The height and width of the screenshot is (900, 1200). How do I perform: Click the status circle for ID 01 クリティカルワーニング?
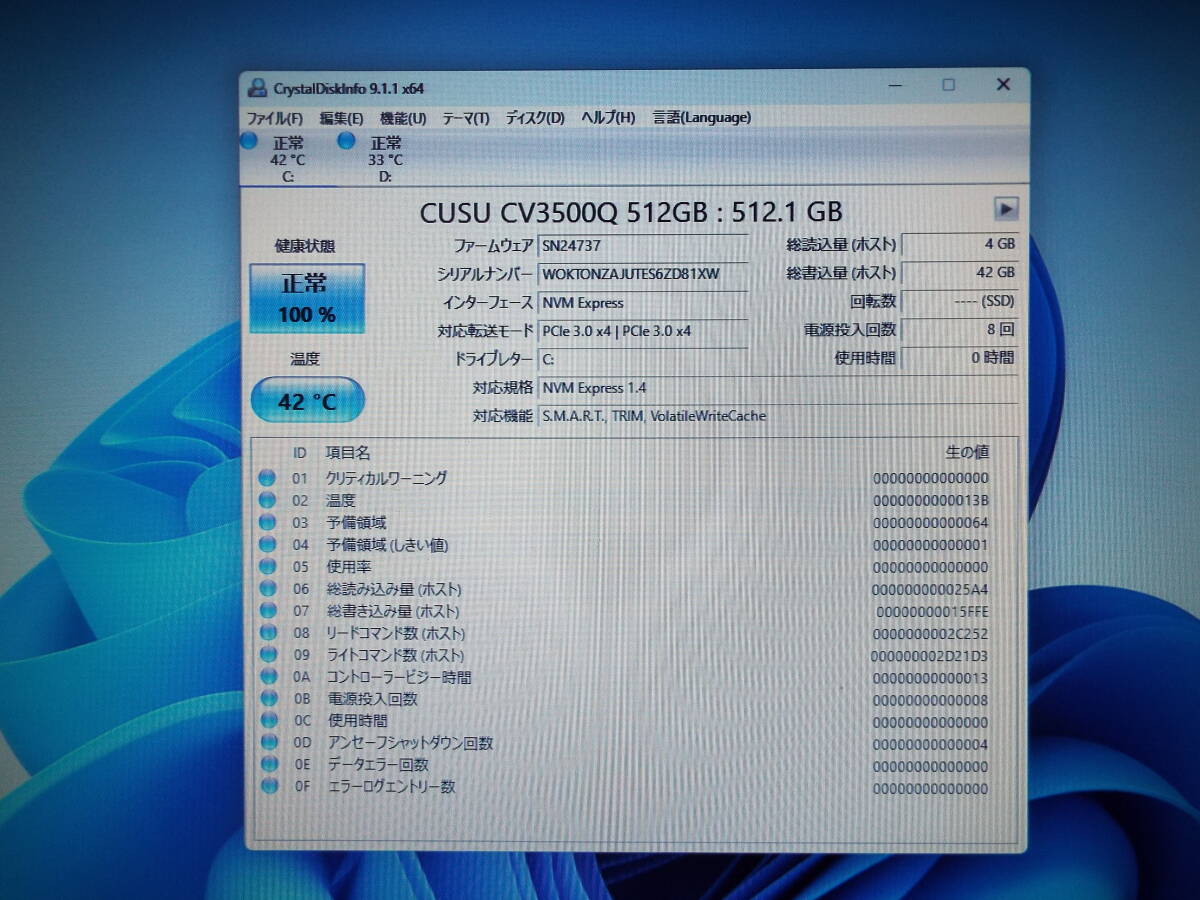click(268, 478)
